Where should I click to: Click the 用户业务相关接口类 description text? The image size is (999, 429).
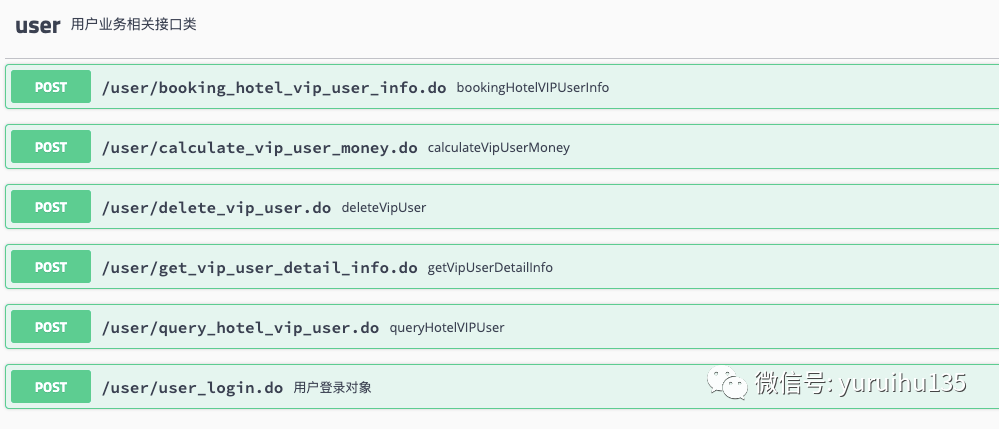[x=133, y=25]
